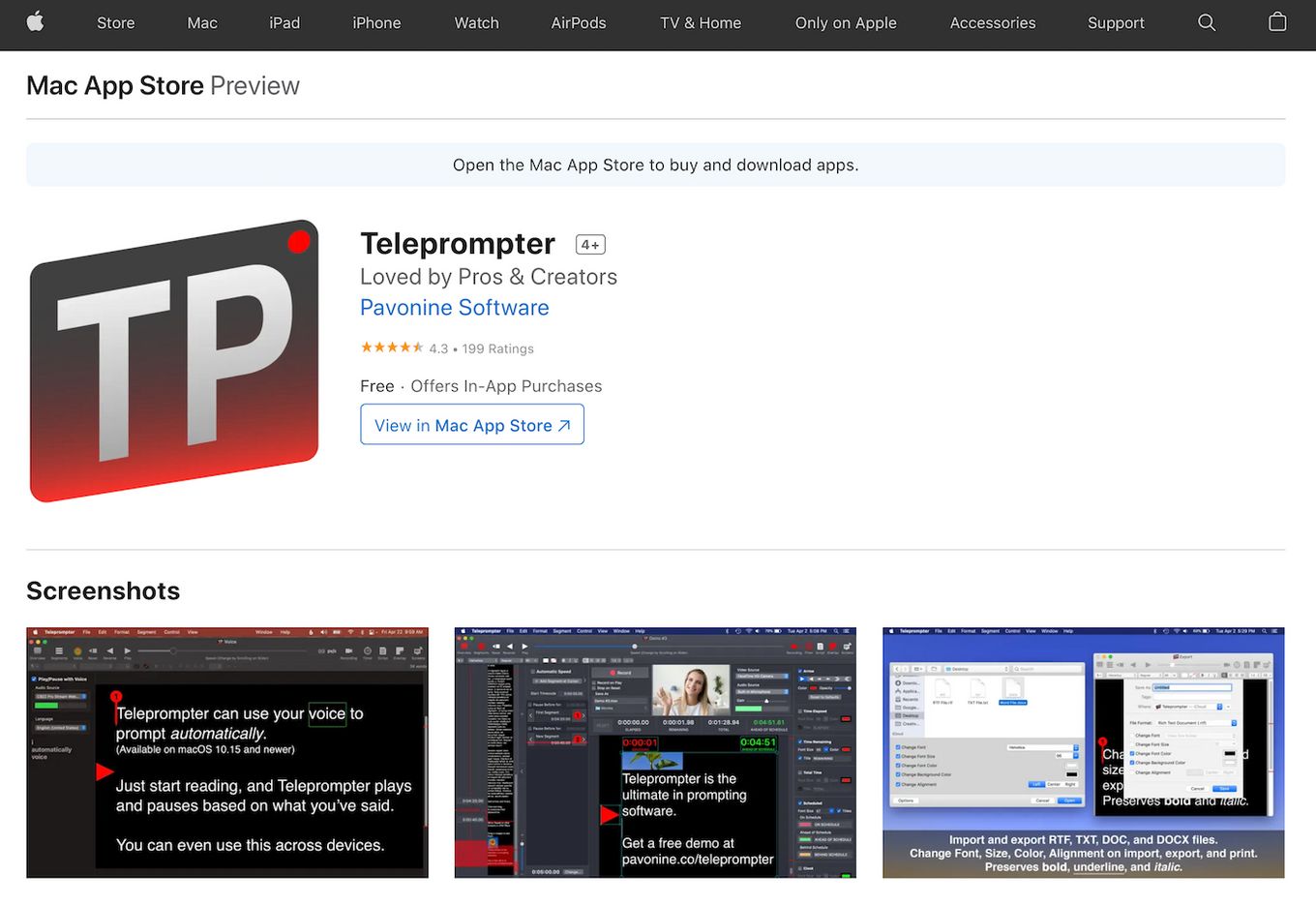Open the Watch nav item

[x=477, y=23]
